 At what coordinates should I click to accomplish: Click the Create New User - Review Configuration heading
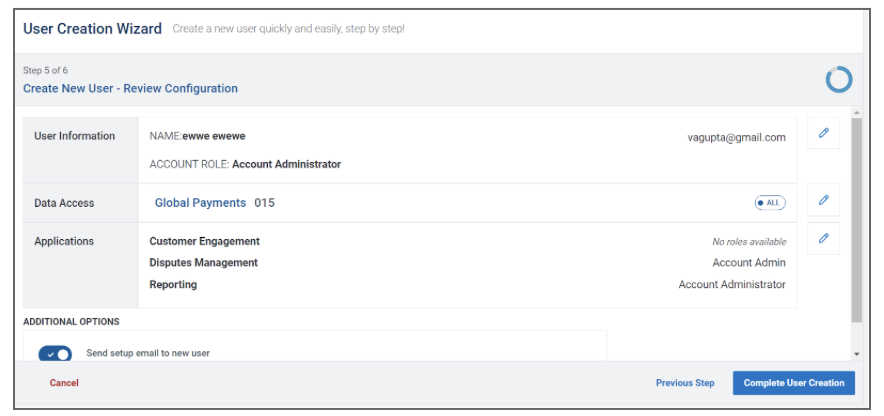point(130,89)
